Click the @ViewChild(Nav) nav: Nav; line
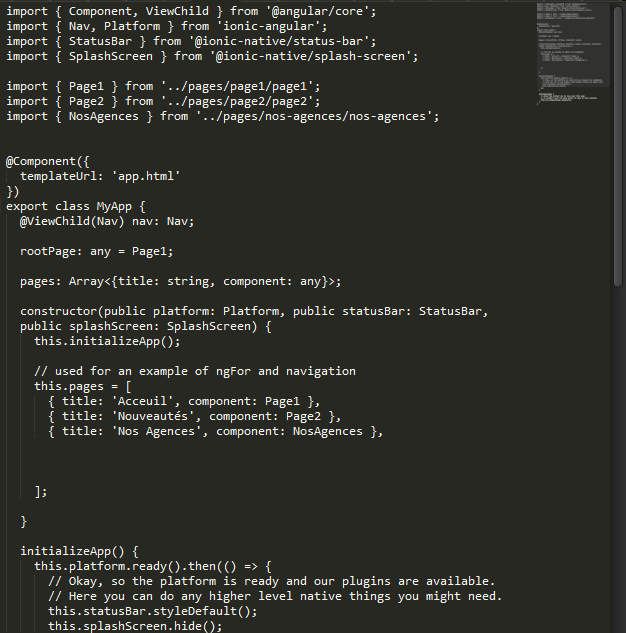 point(107,221)
